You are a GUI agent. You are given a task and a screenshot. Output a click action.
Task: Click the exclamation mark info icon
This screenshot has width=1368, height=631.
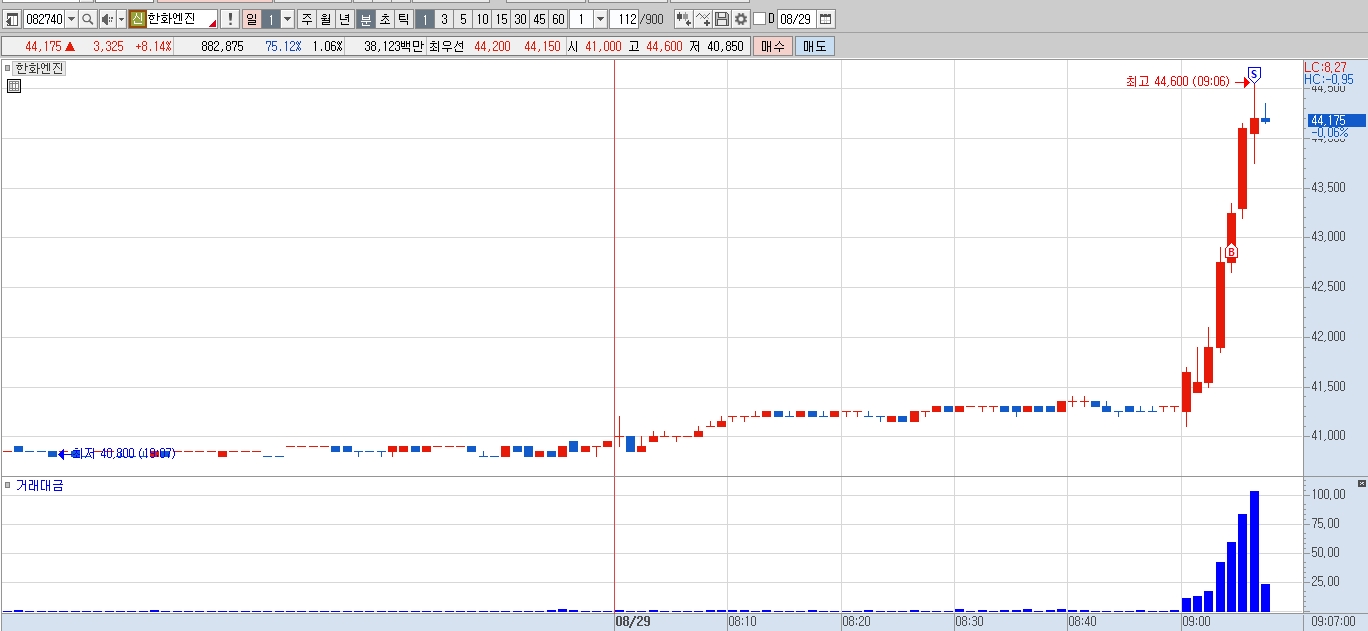[229, 19]
